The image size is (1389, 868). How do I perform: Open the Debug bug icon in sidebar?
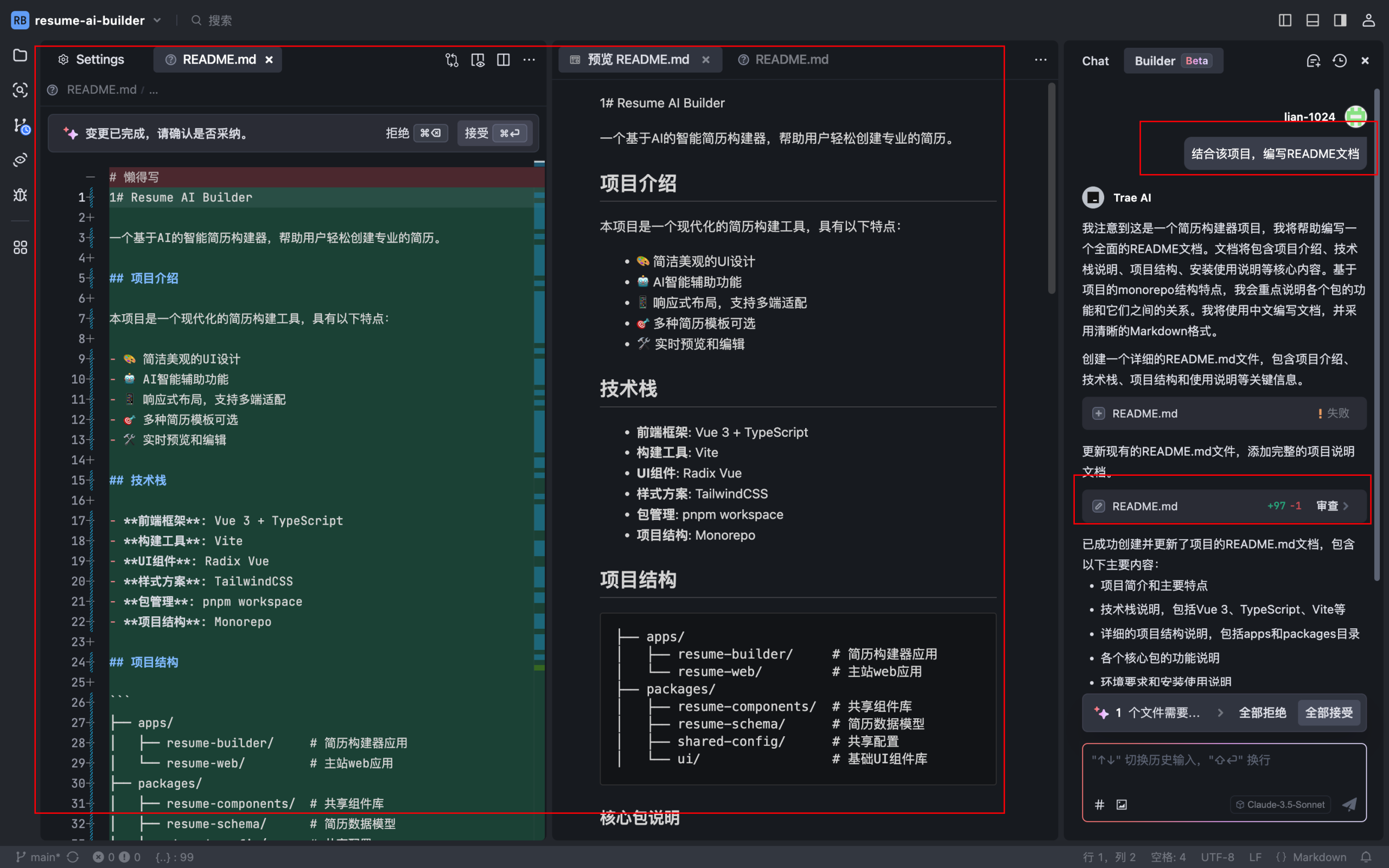20,195
